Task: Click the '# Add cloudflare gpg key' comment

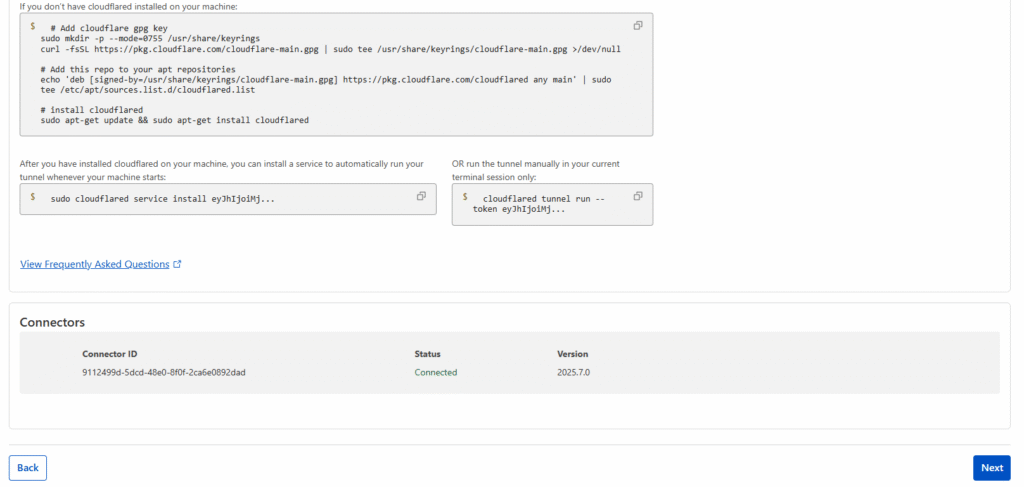Action: coord(109,28)
